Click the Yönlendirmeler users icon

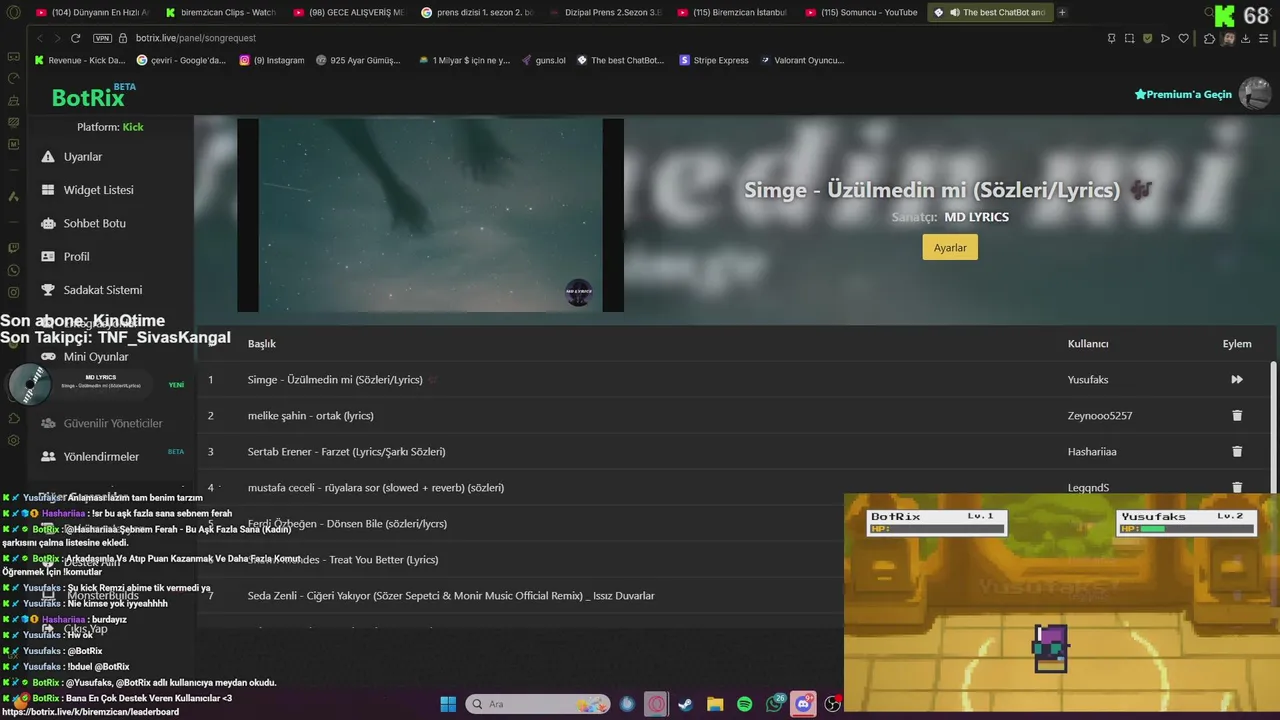(x=48, y=456)
